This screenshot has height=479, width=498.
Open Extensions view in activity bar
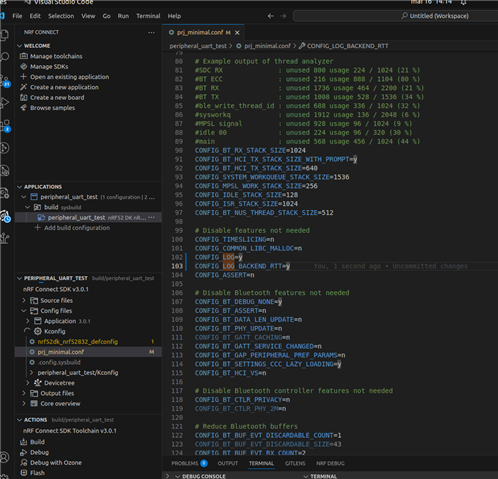[x=5, y=126]
